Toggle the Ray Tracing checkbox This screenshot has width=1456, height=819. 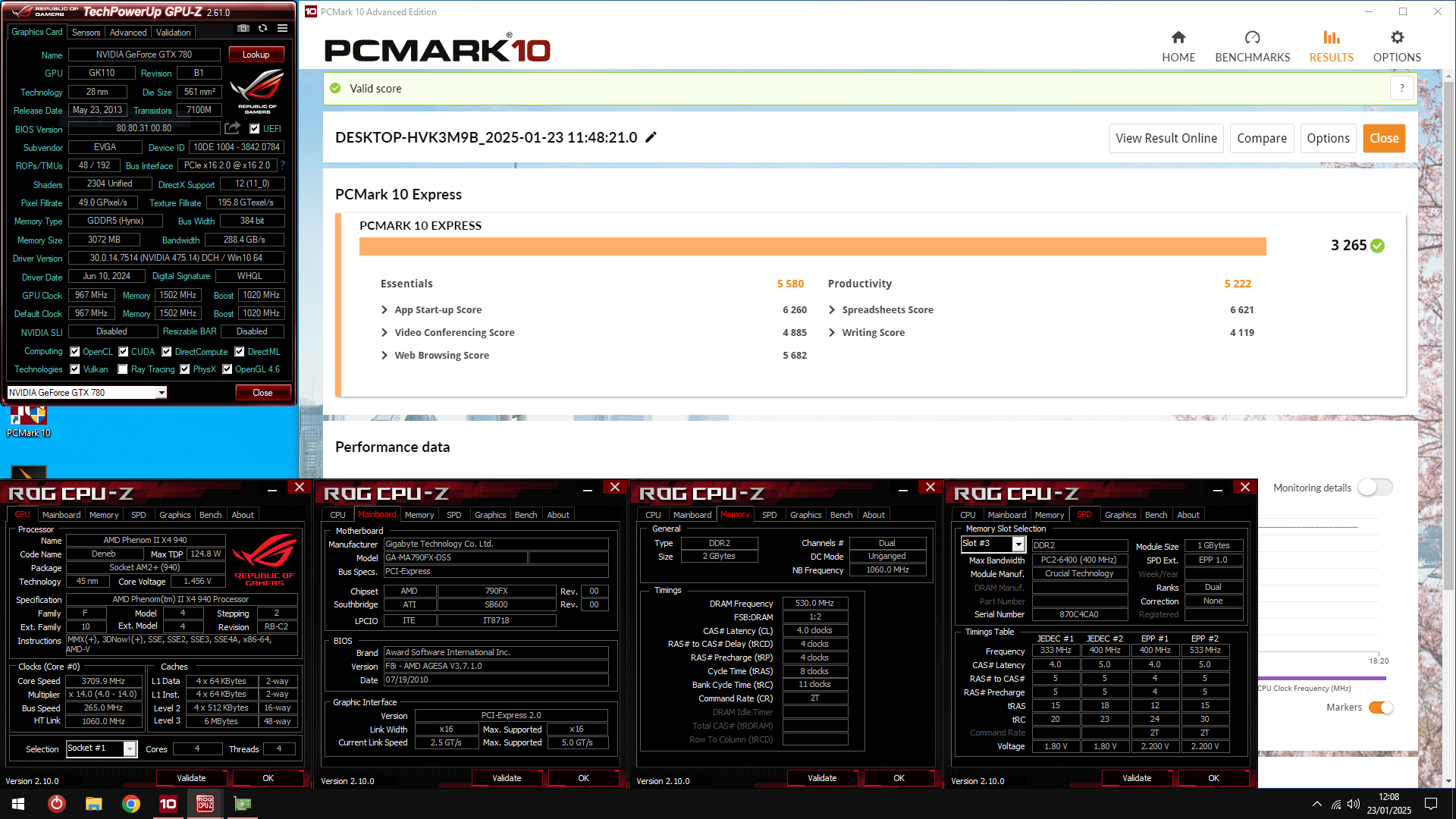click(123, 369)
